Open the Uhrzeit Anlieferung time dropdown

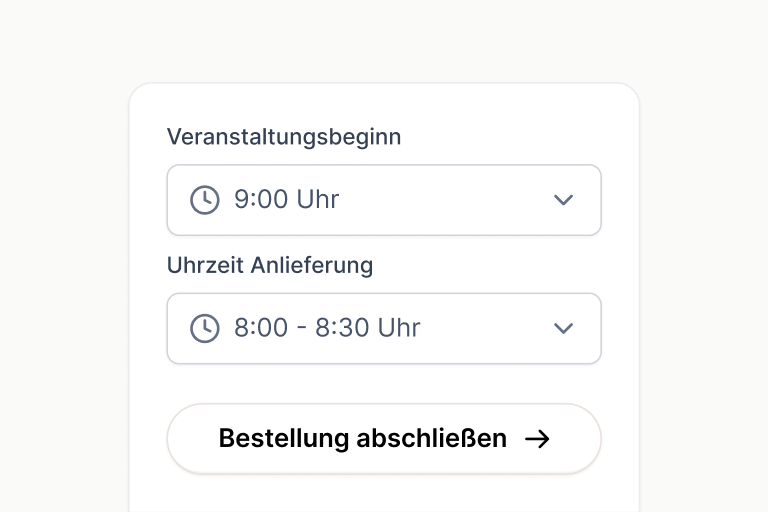[x=384, y=328]
